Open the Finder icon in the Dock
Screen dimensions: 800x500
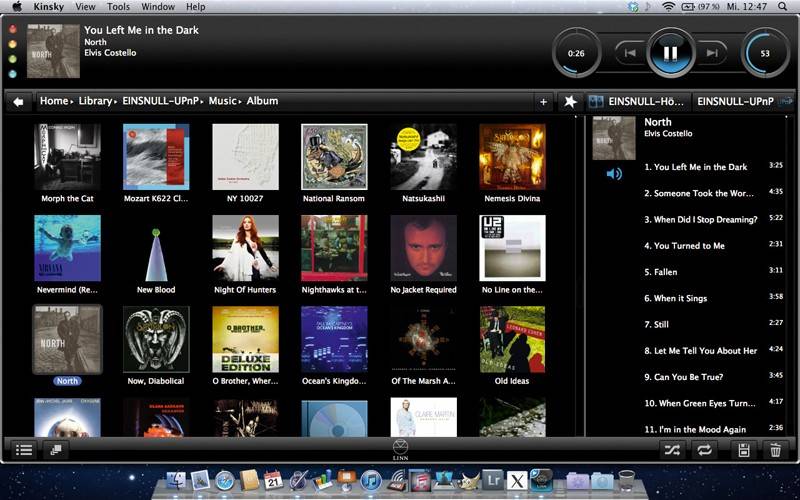click(x=177, y=480)
